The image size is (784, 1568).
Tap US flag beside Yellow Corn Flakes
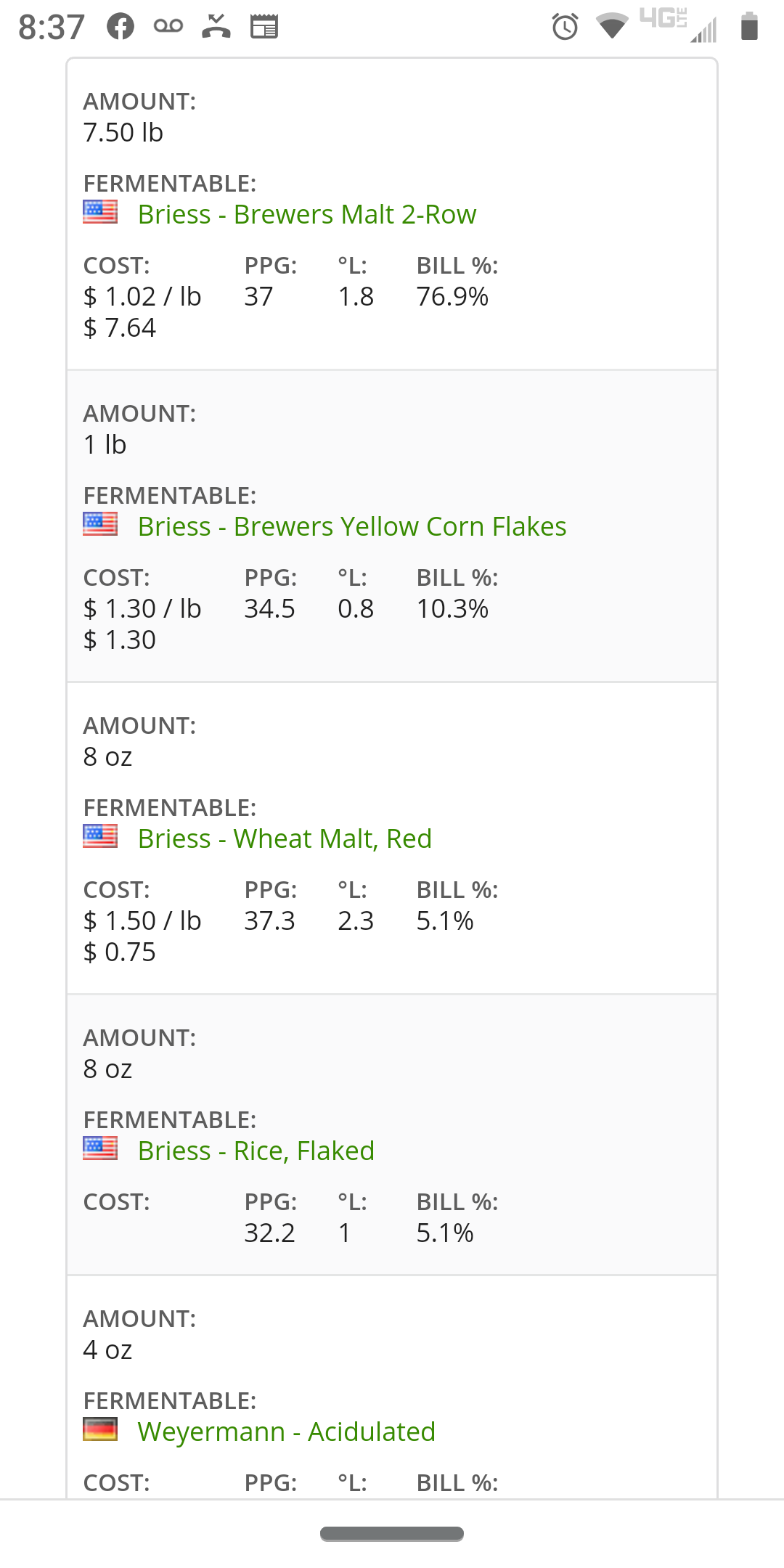tap(100, 524)
